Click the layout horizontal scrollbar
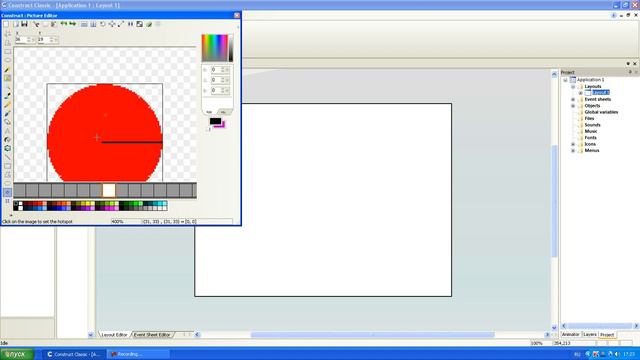This screenshot has width=640, height=360. point(372,335)
